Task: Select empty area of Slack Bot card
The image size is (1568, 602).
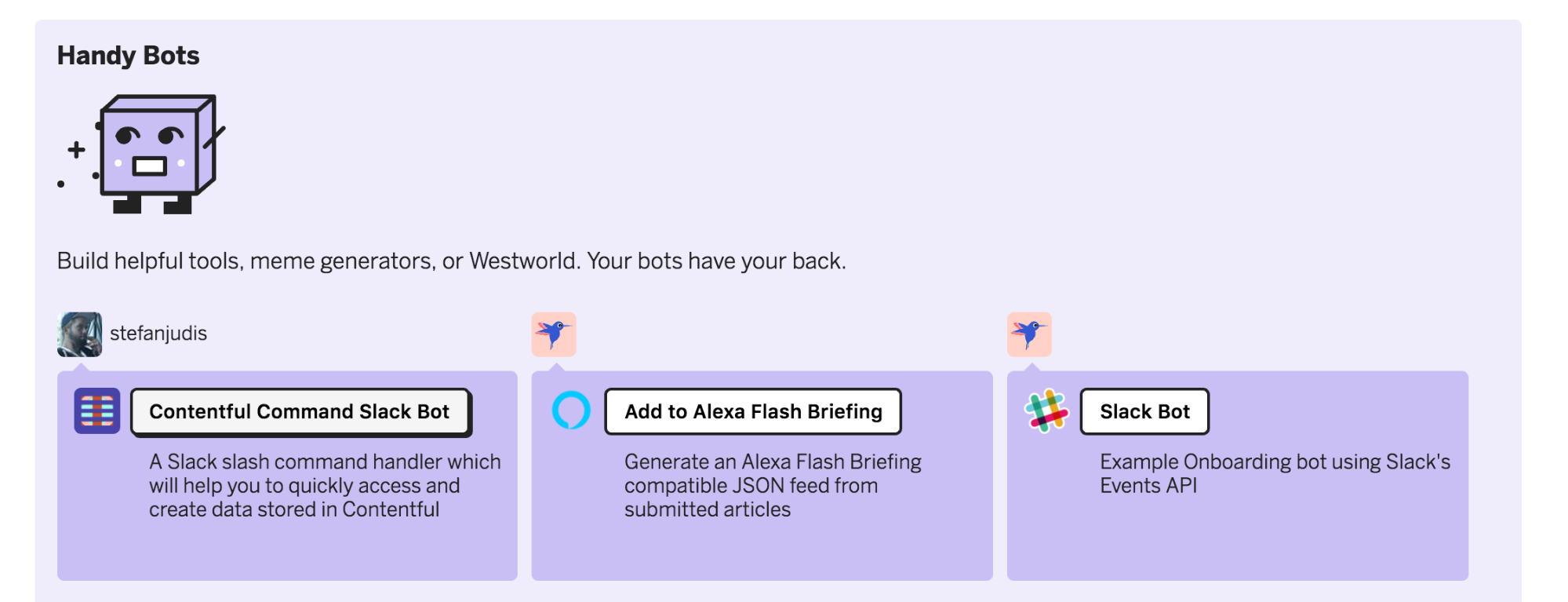Action: coord(1238,542)
